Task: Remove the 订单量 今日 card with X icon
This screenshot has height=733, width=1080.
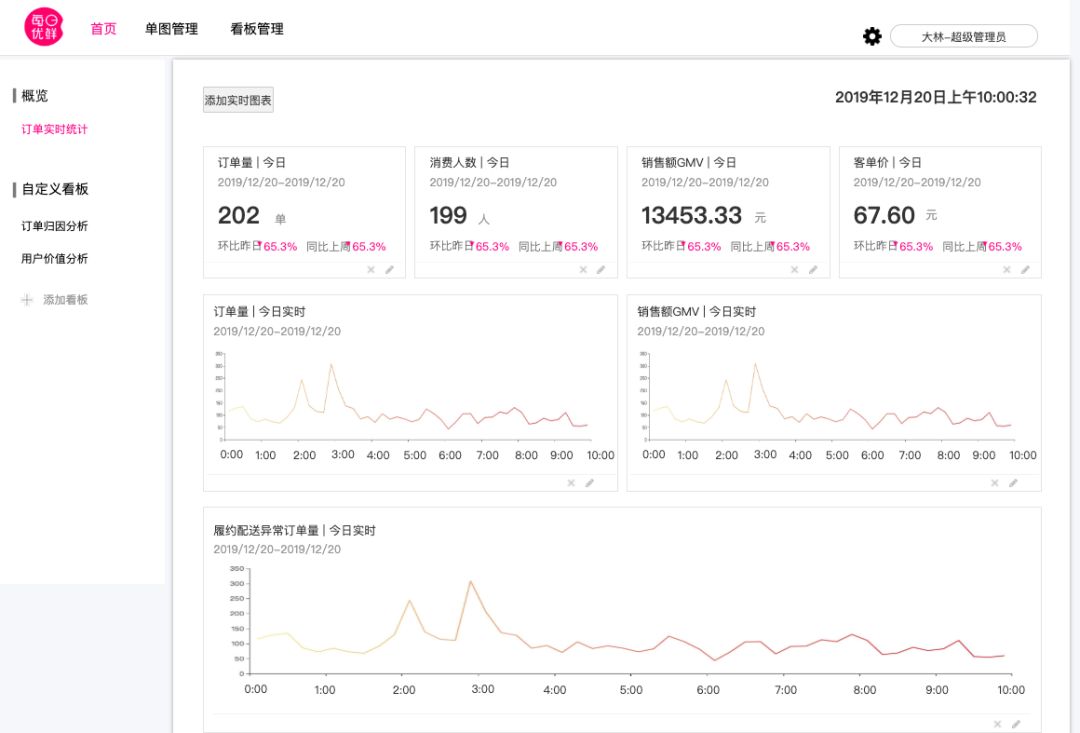Action: [371, 269]
